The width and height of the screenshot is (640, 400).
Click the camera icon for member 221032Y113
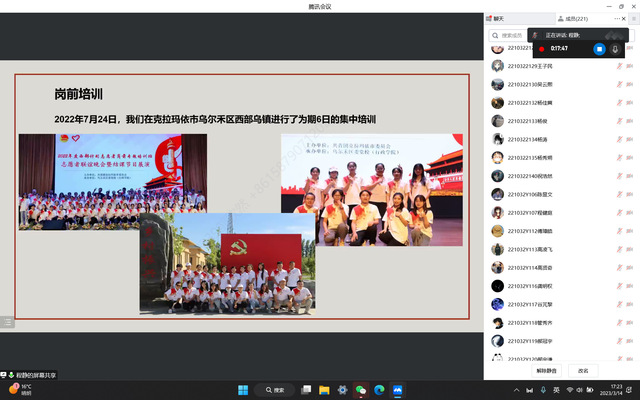[x=629, y=249]
